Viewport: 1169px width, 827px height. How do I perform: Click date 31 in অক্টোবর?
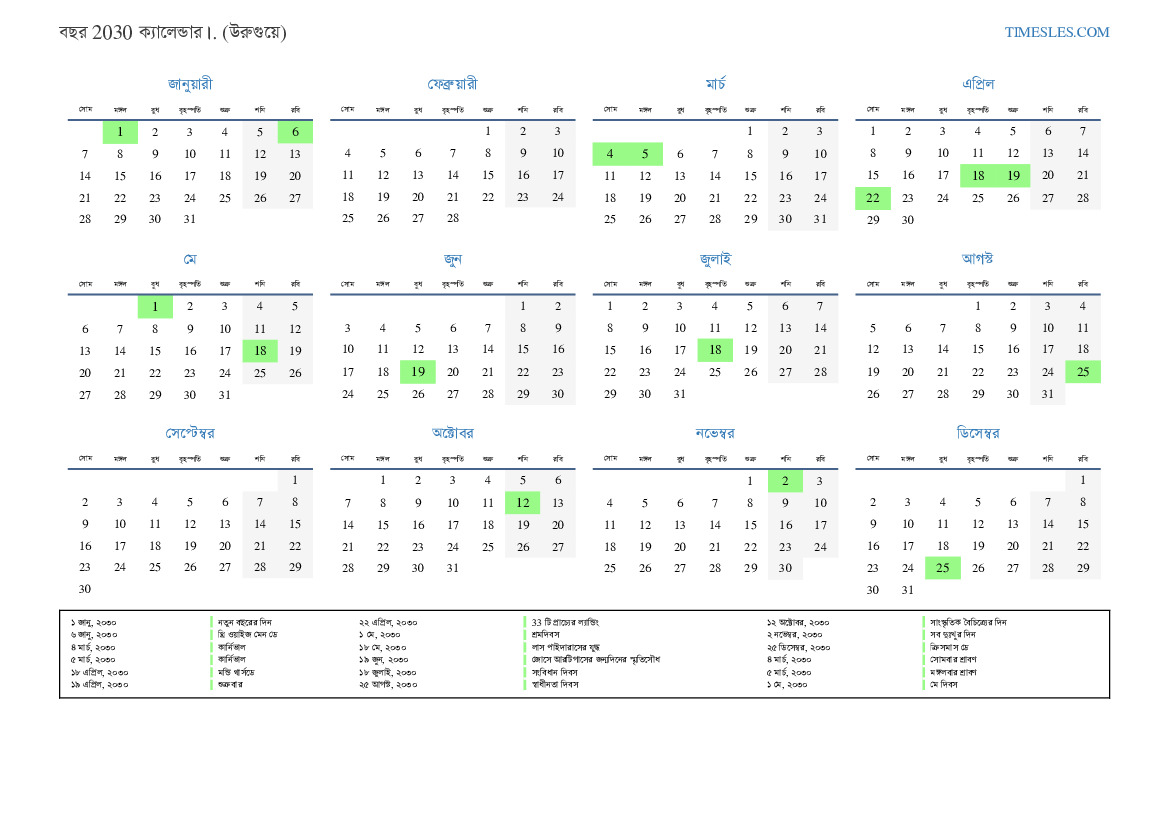point(453,568)
